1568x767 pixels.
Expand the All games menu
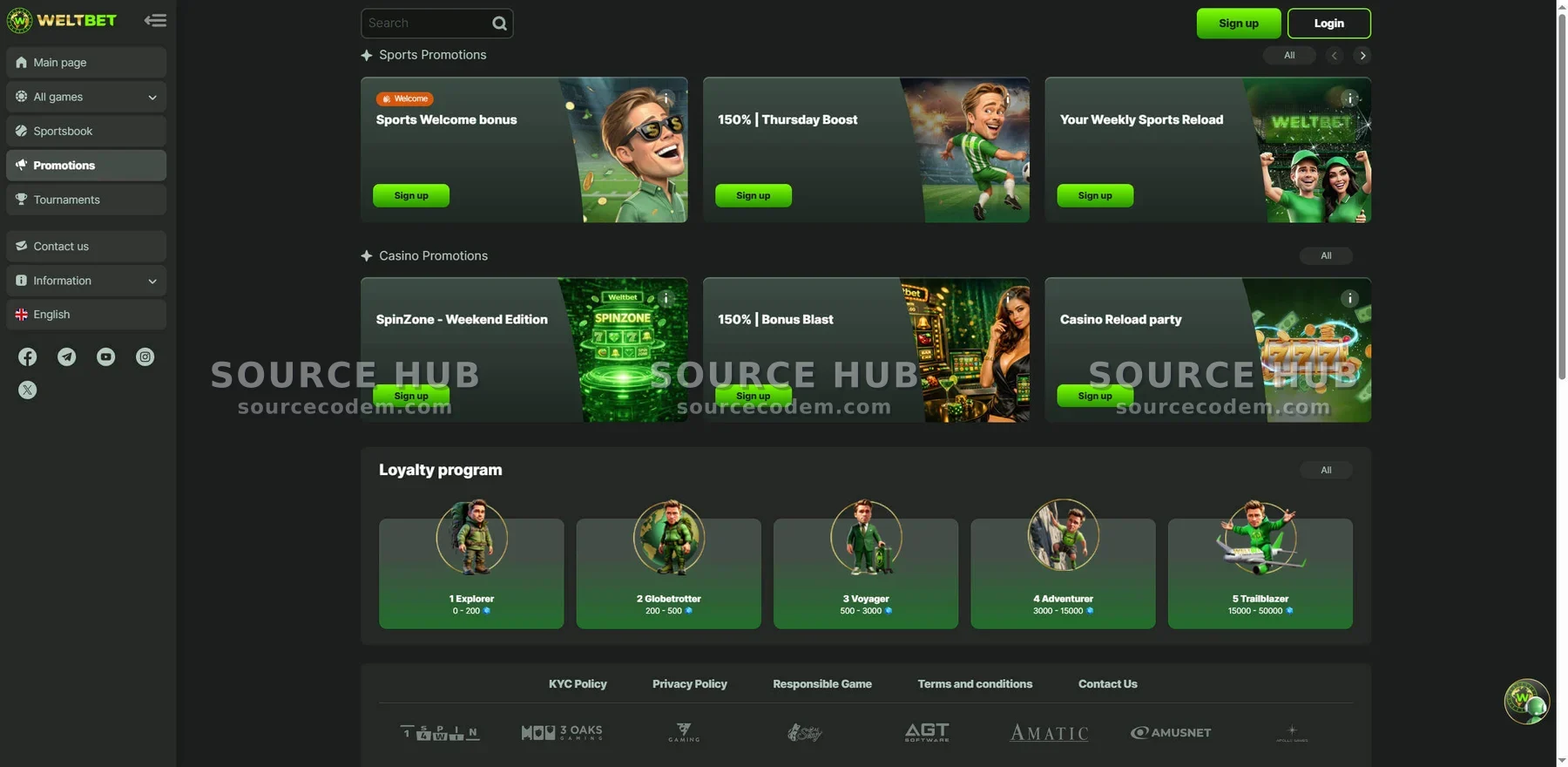pyautogui.click(x=86, y=97)
